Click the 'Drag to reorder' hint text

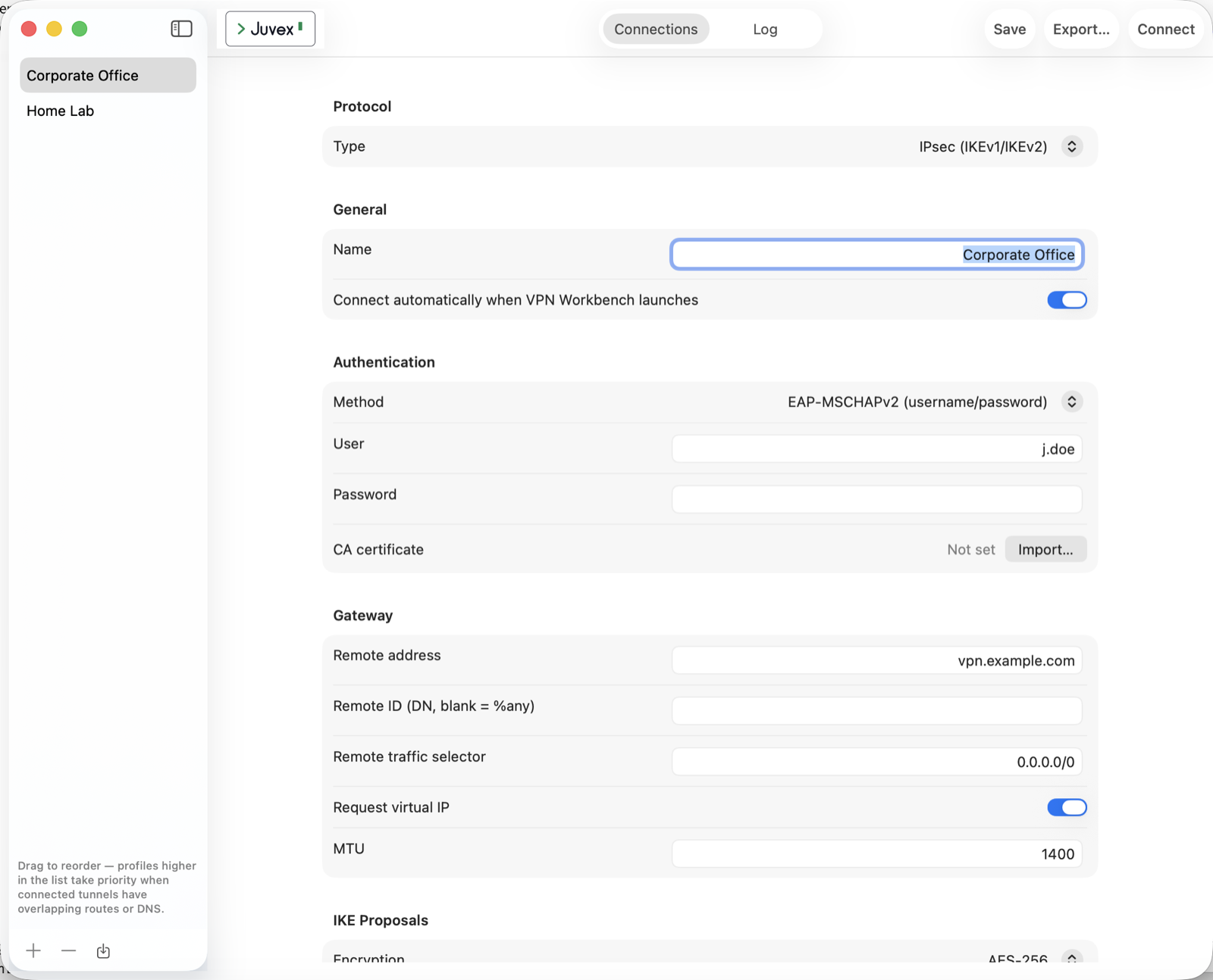click(x=107, y=887)
